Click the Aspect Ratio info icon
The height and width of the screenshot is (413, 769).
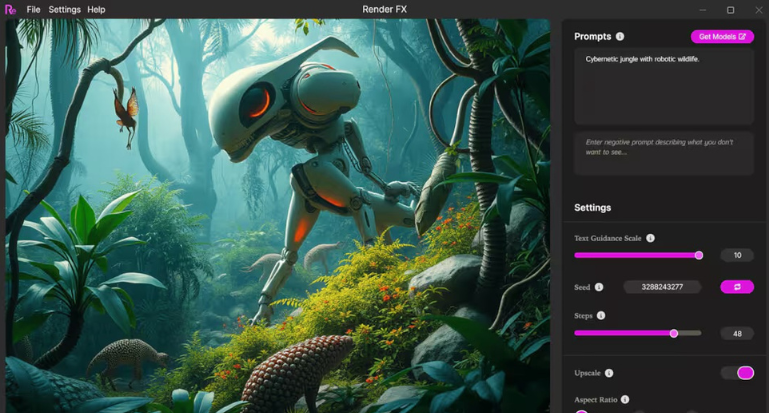[x=625, y=399]
